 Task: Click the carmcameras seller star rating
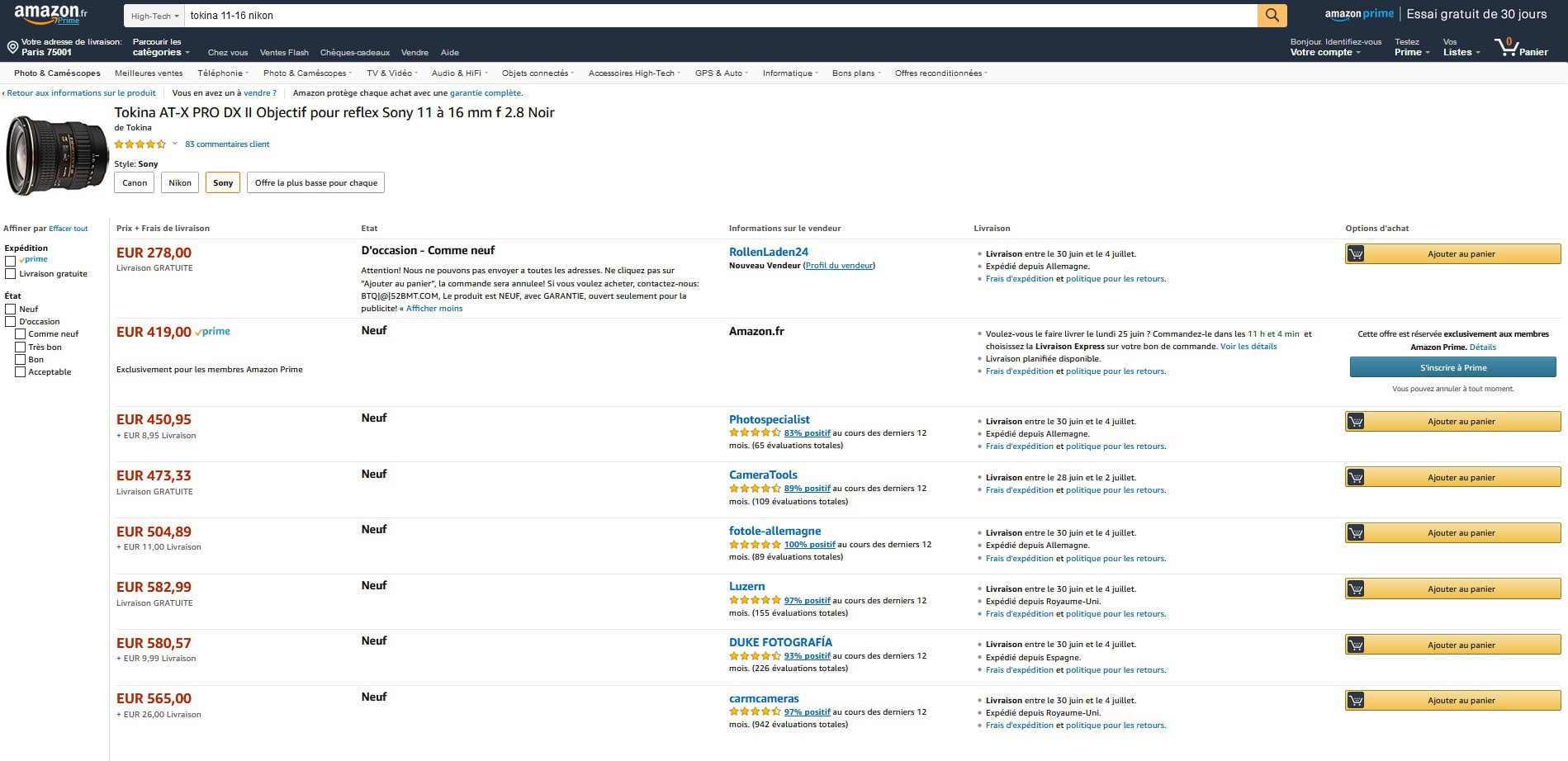click(x=755, y=712)
